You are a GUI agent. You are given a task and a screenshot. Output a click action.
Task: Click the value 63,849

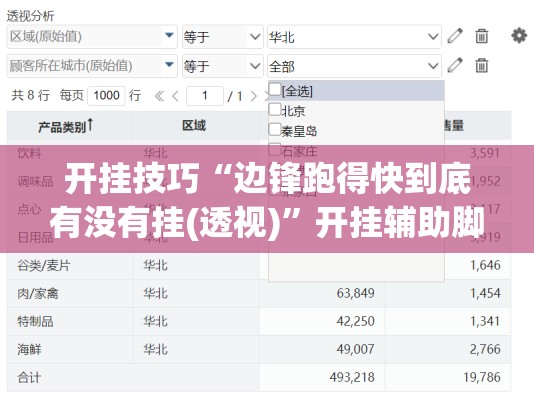point(356,293)
